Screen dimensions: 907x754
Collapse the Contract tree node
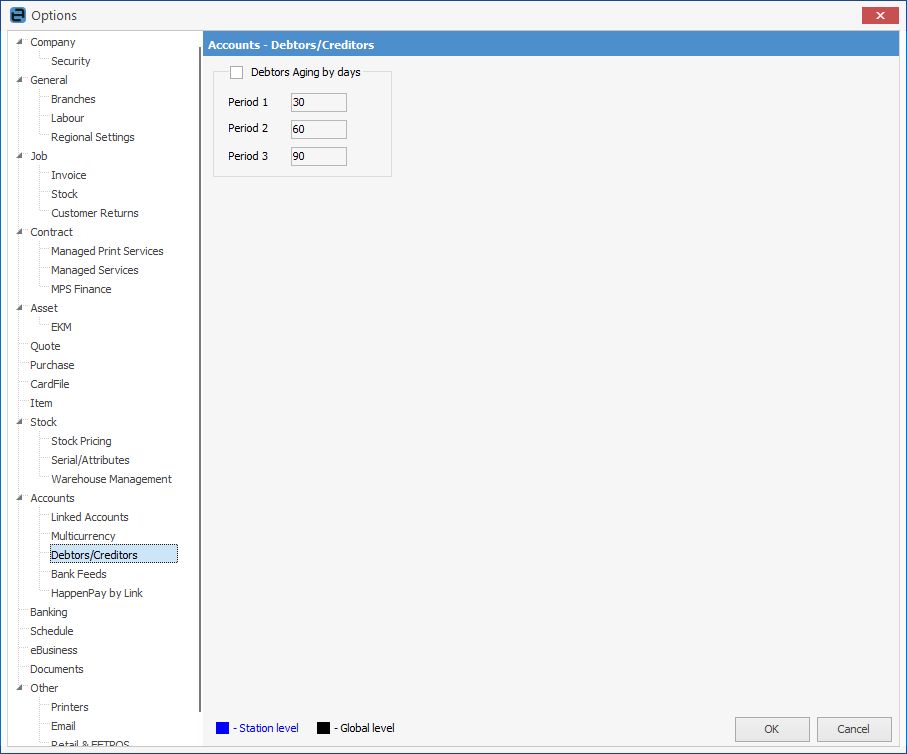20,231
